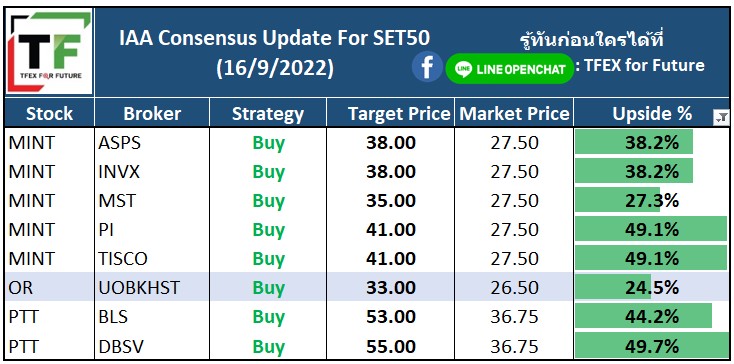Click the UOBKHST broker cell
Viewport: 734px width, 364px height.
[x=152, y=288]
